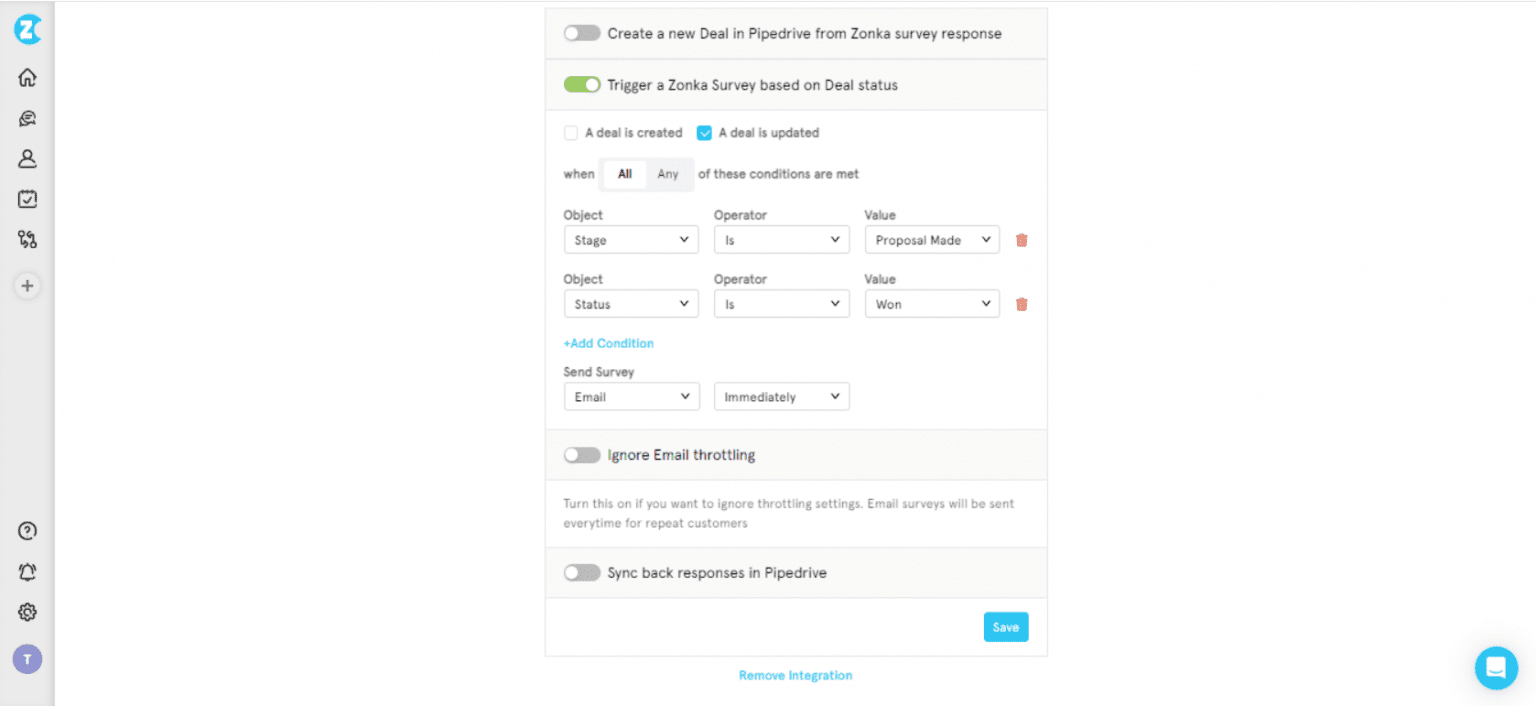Select the Any conditions option
The width and height of the screenshot is (1536, 706).
pos(668,174)
